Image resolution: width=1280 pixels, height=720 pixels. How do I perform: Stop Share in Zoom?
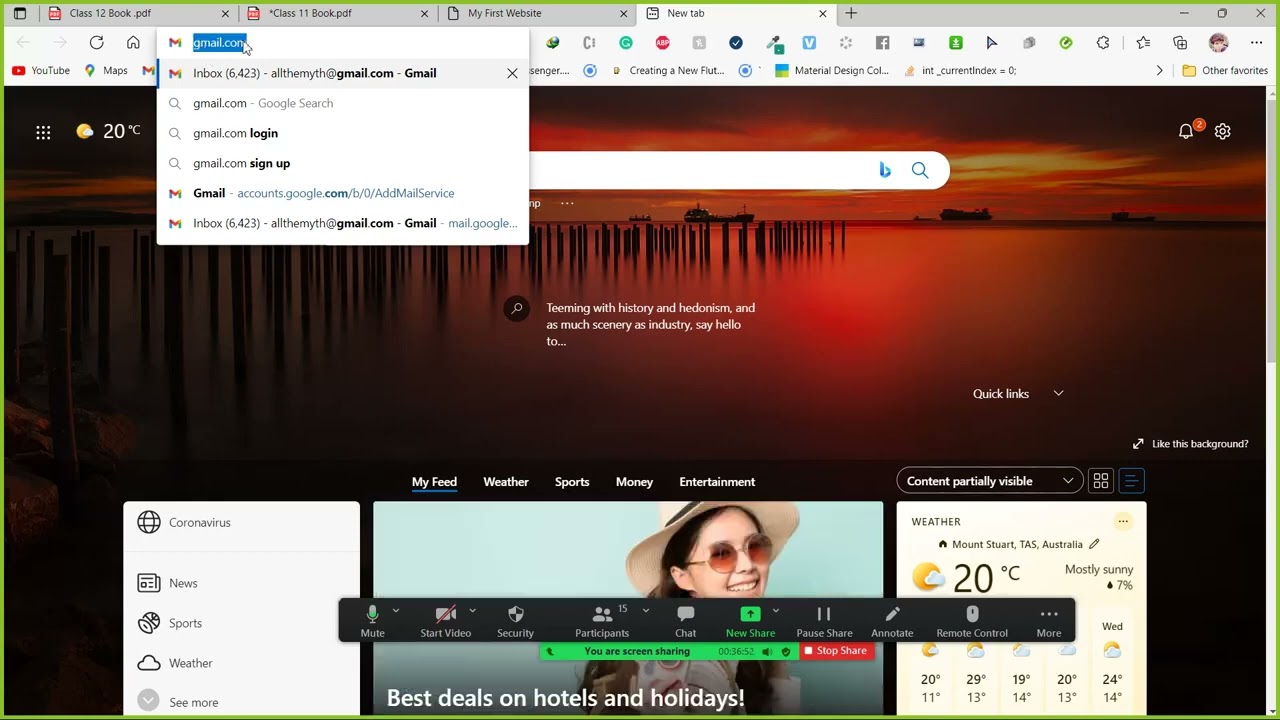point(834,651)
